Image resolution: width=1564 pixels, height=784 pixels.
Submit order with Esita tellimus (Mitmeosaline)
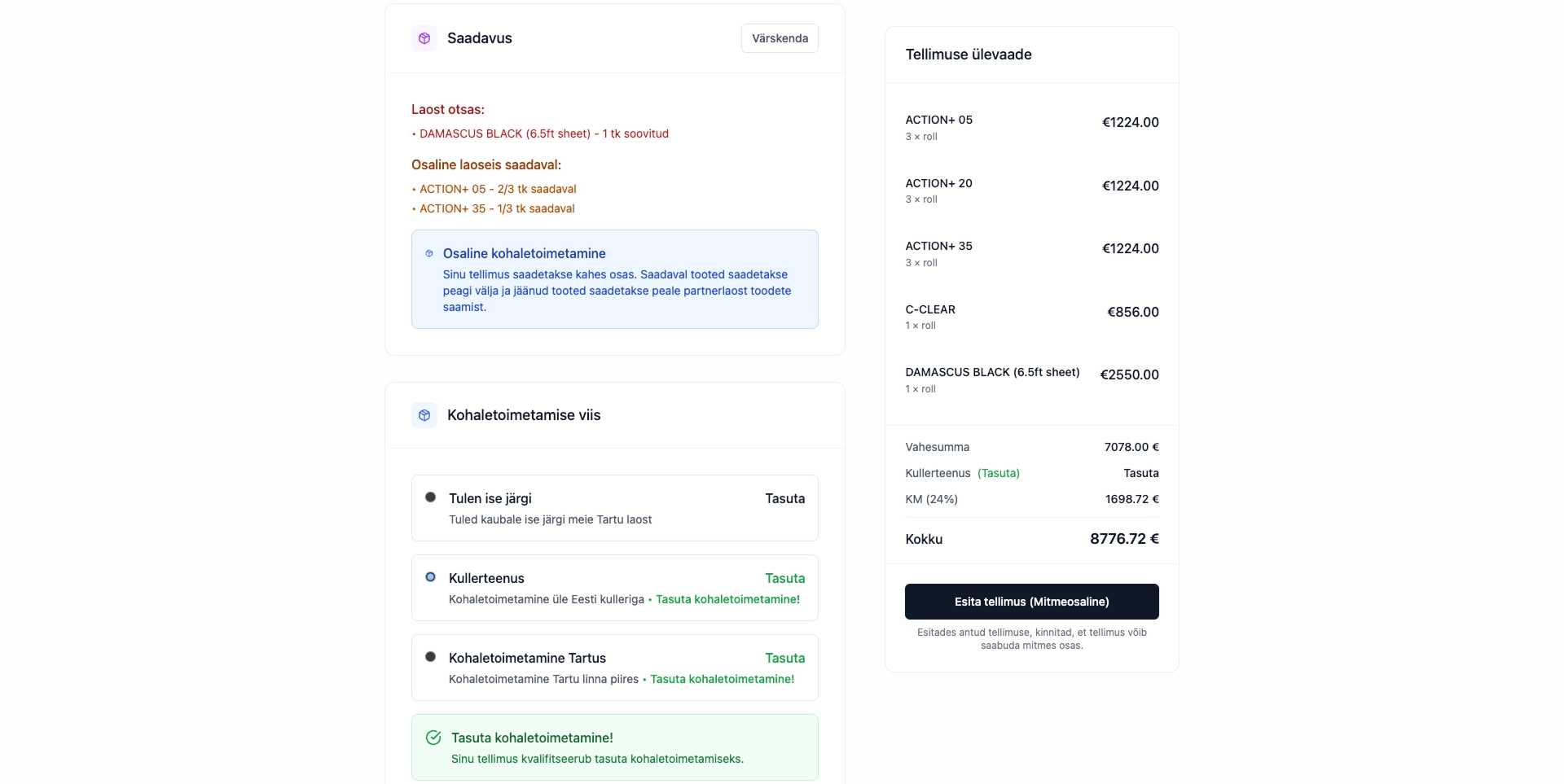tap(1031, 602)
